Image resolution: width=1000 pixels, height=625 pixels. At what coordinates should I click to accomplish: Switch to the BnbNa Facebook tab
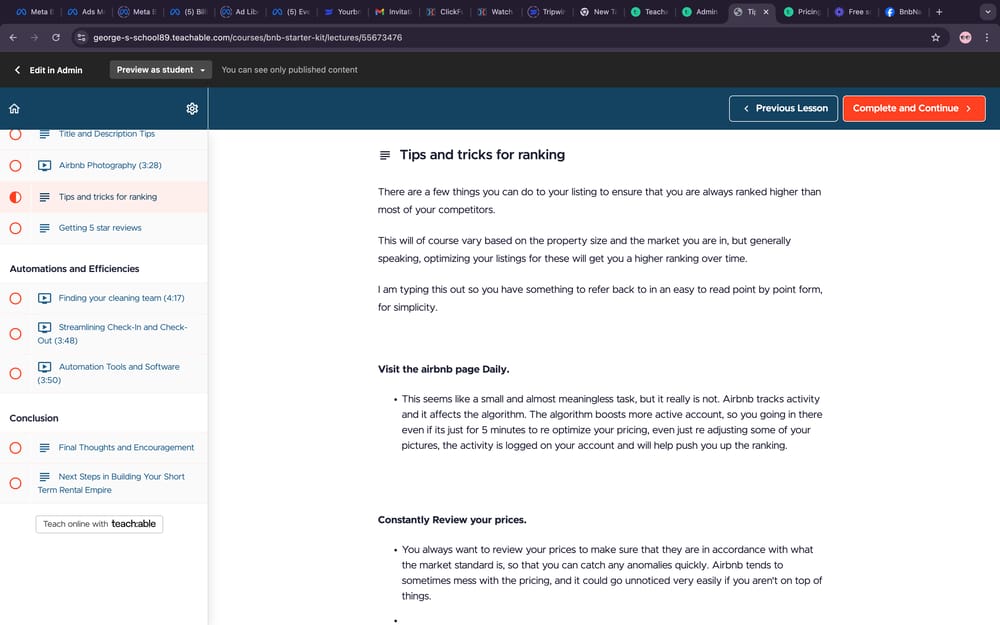coord(904,11)
